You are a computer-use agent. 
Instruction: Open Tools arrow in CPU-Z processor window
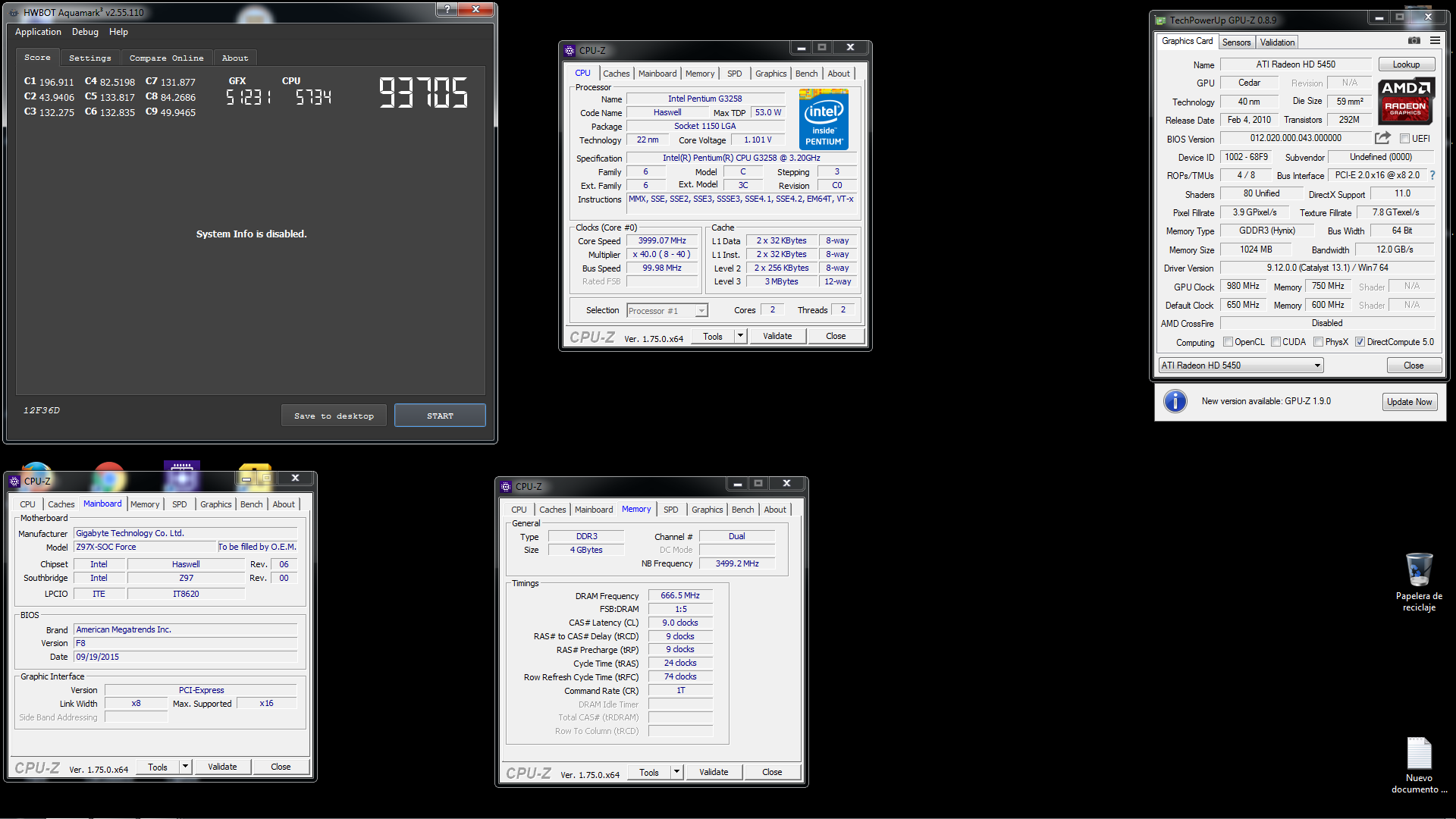[740, 336]
